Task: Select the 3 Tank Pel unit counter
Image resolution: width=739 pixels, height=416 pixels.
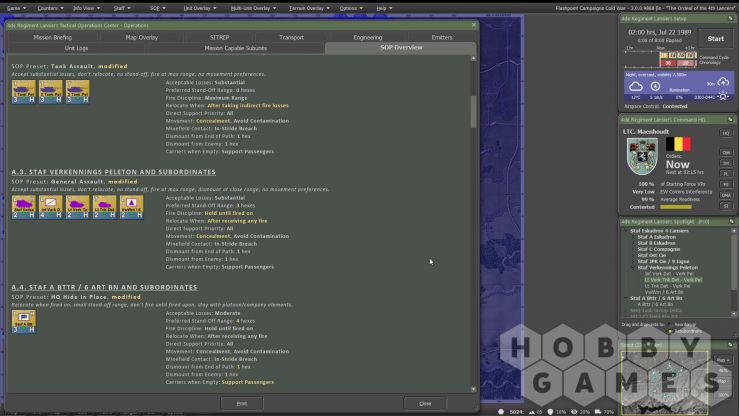Action: tap(77, 91)
